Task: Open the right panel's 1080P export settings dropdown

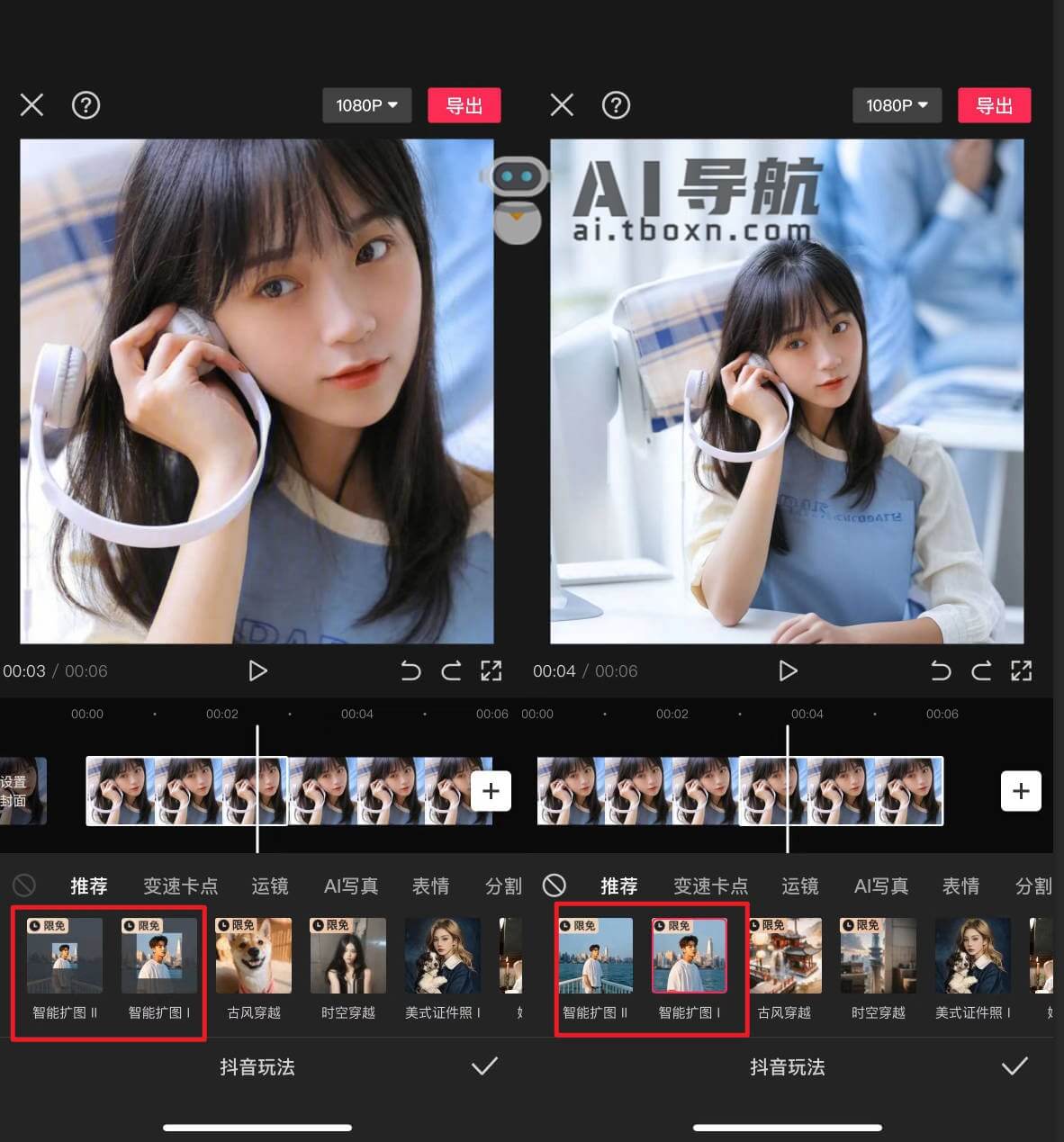Action: point(897,105)
